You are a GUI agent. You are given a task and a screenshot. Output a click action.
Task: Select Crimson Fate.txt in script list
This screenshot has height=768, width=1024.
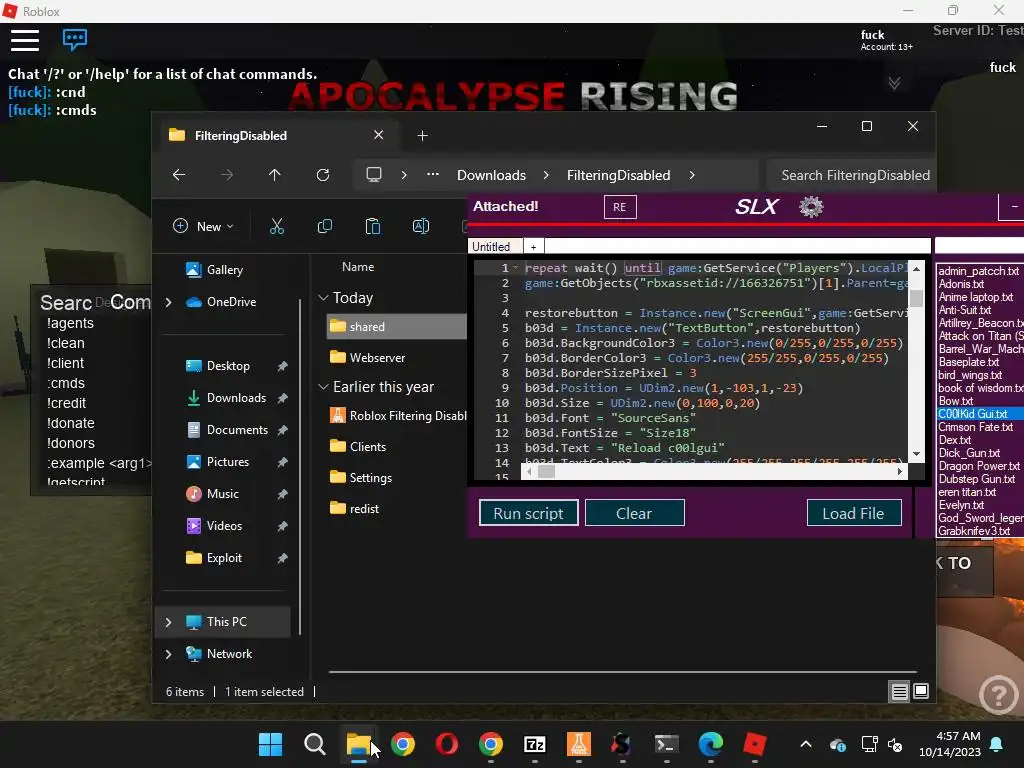976,427
